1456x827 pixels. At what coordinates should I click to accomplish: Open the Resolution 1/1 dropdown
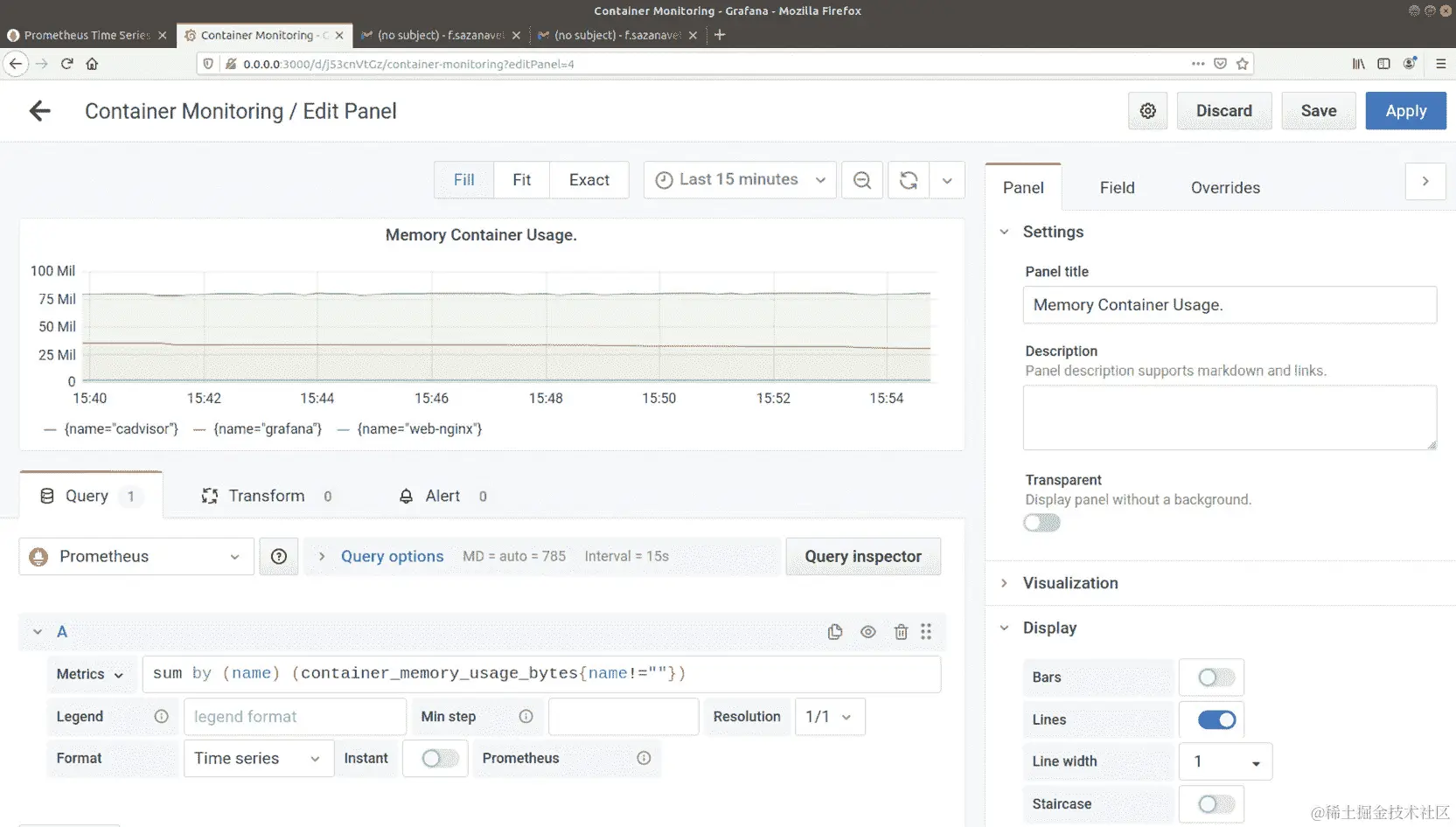tap(830, 717)
